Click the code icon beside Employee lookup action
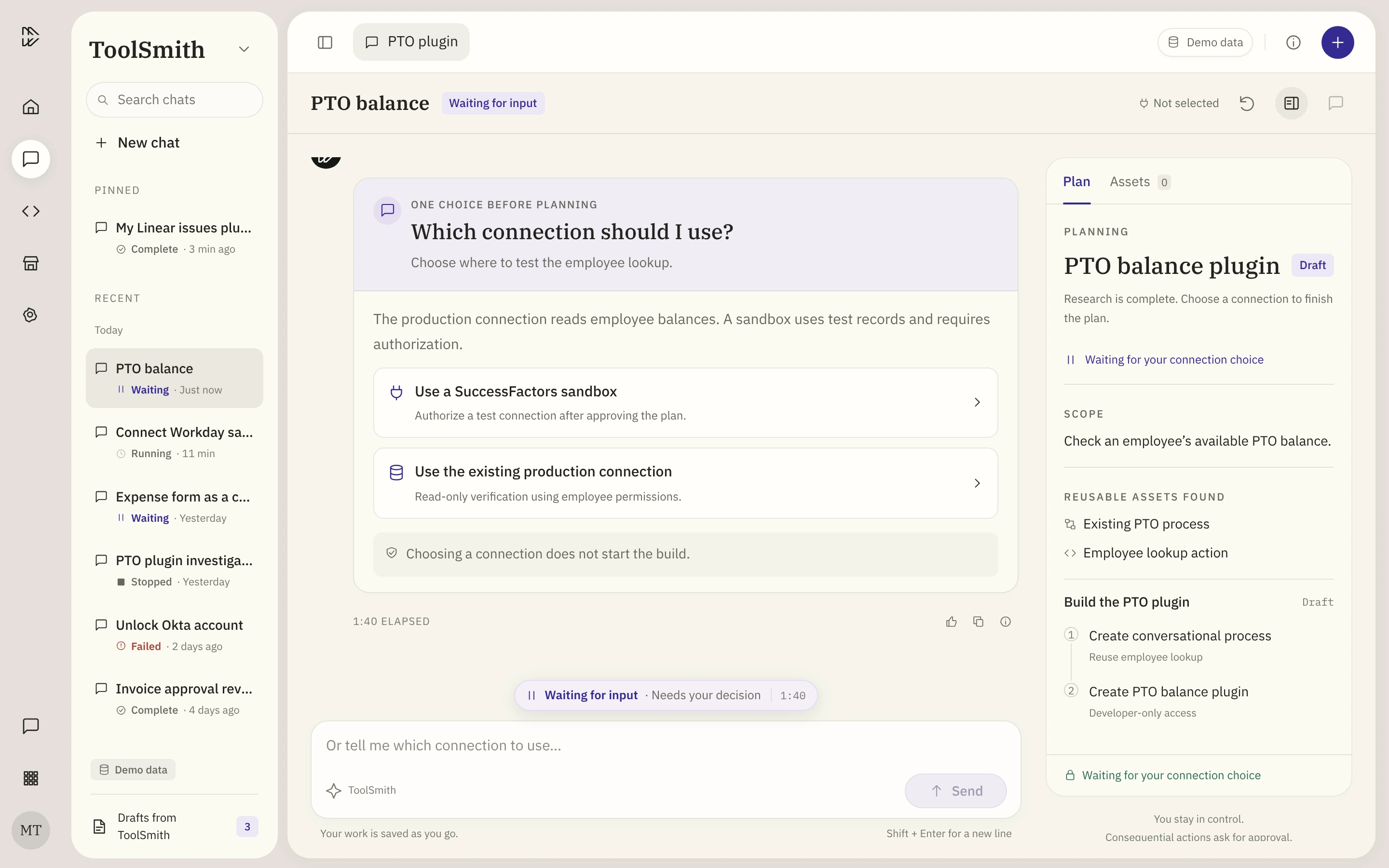Screen dimensions: 1389x868 (1070, 553)
